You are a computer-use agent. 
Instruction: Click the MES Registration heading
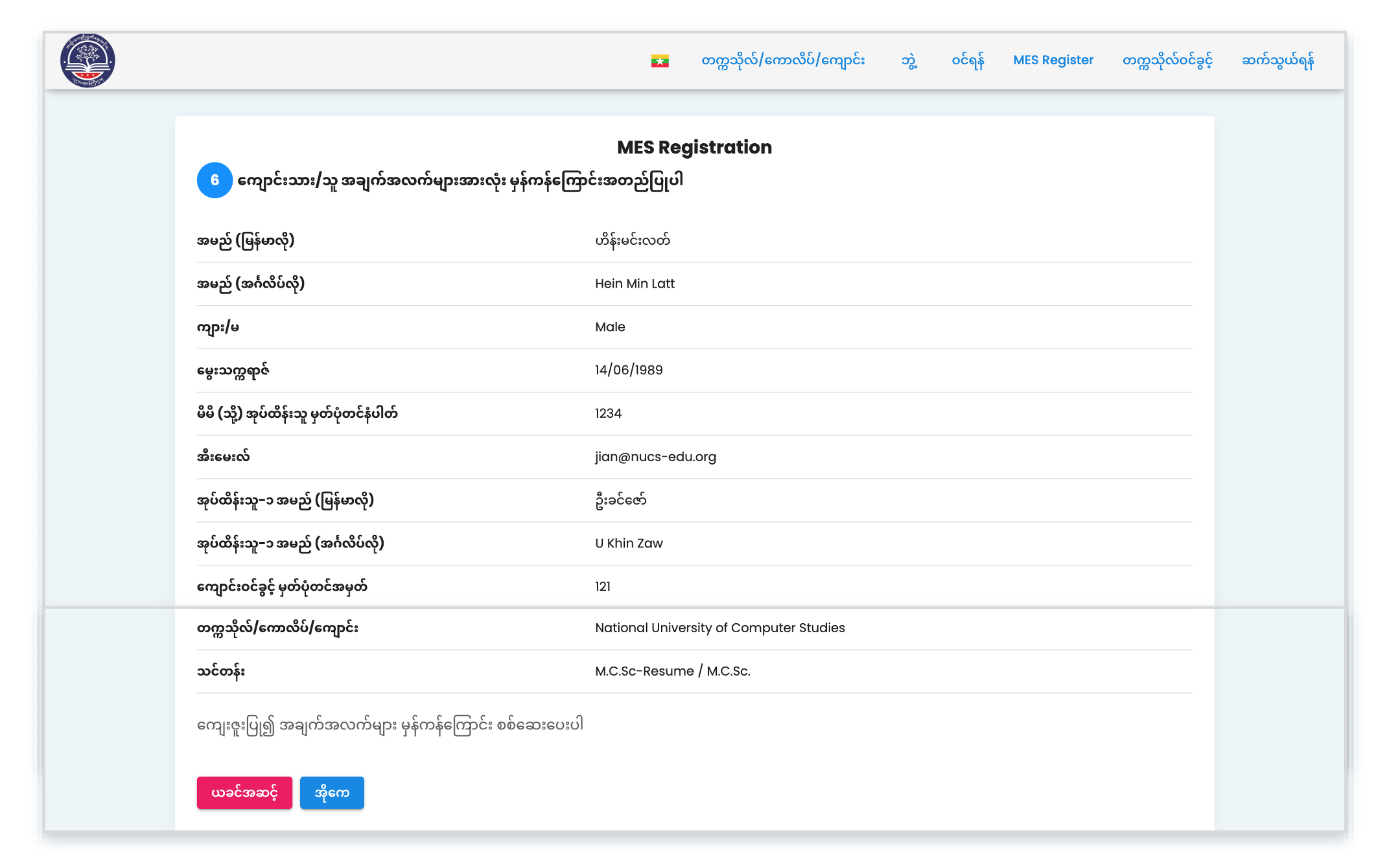click(694, 147)
